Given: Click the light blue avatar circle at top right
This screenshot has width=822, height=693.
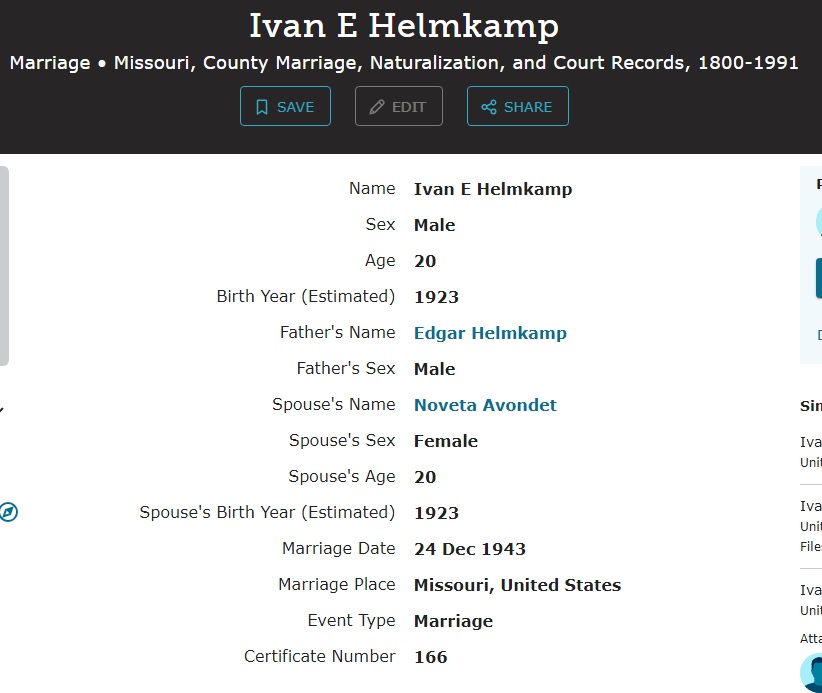Looking at the screenshot, I should [818, 221].
